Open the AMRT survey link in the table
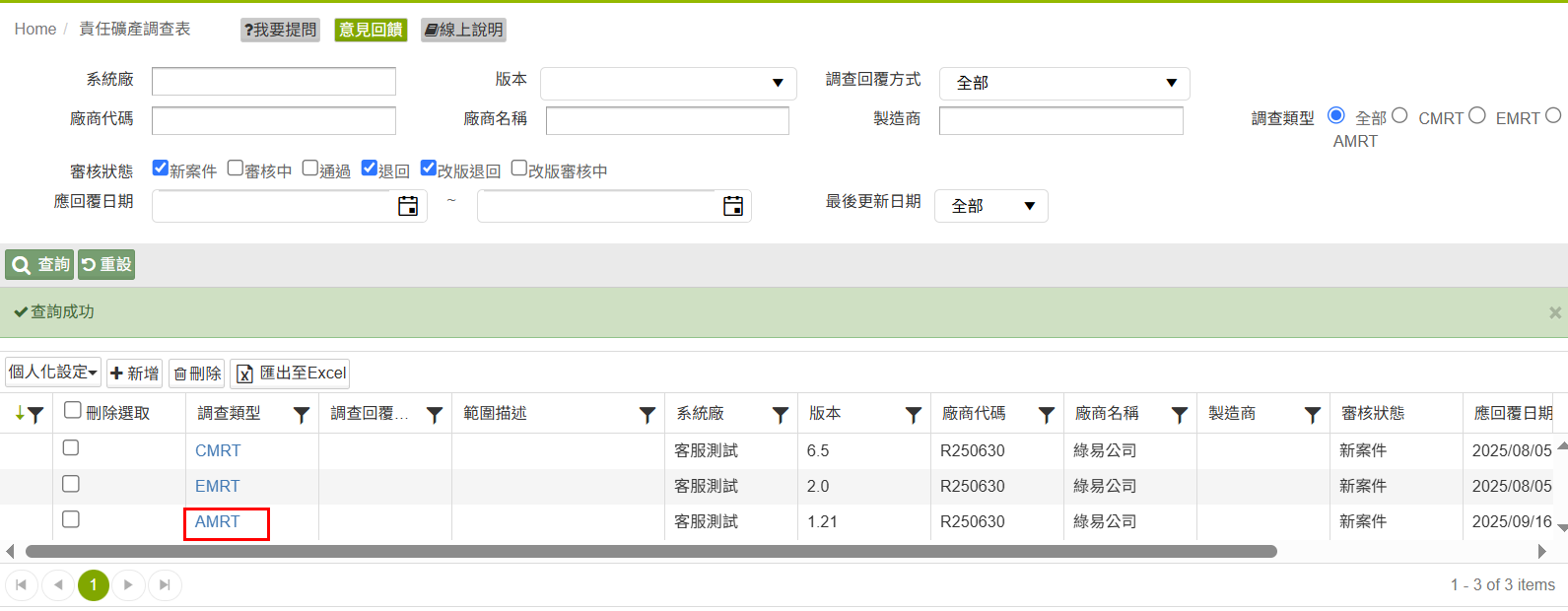 click(x=218, y=521)
